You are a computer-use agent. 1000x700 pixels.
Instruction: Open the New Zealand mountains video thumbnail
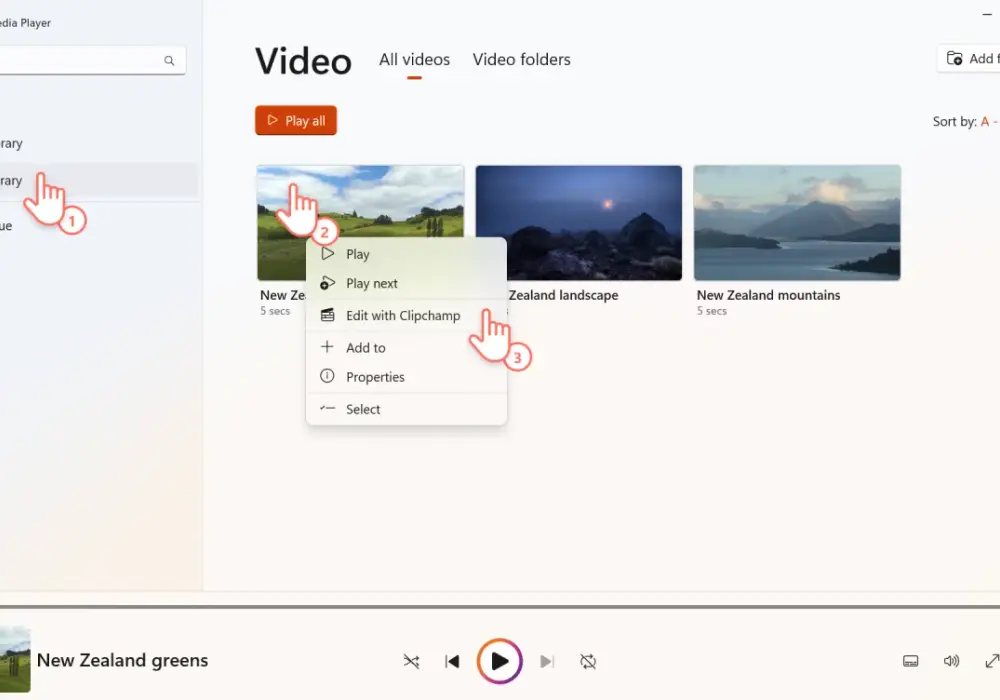pyautogui.click(x=797, y=222)
